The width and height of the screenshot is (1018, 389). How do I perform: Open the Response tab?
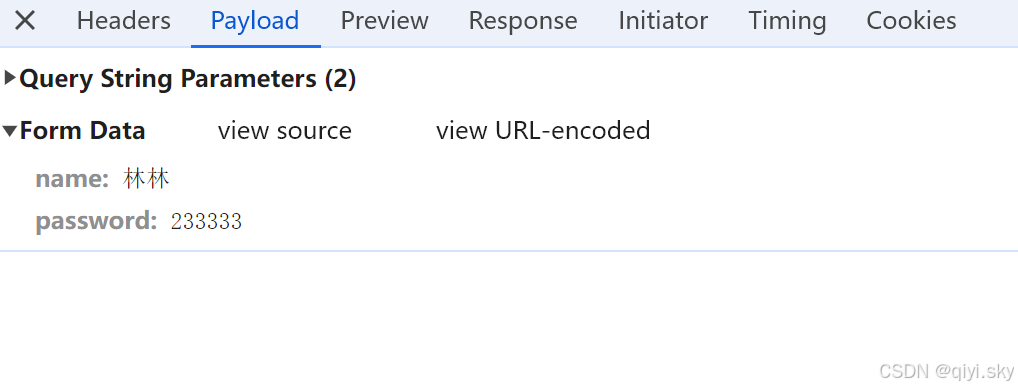[523, 21]
